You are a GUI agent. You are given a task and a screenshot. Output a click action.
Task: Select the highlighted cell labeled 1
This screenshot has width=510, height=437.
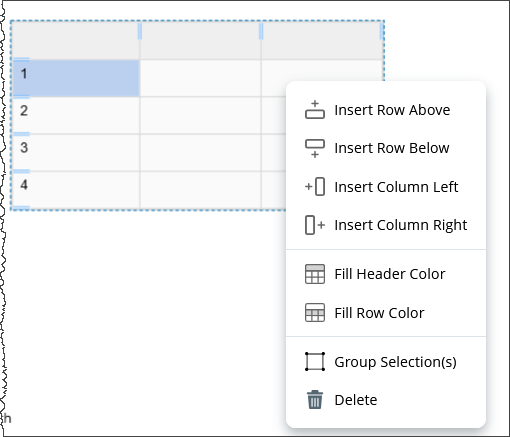tap(76, 78)
